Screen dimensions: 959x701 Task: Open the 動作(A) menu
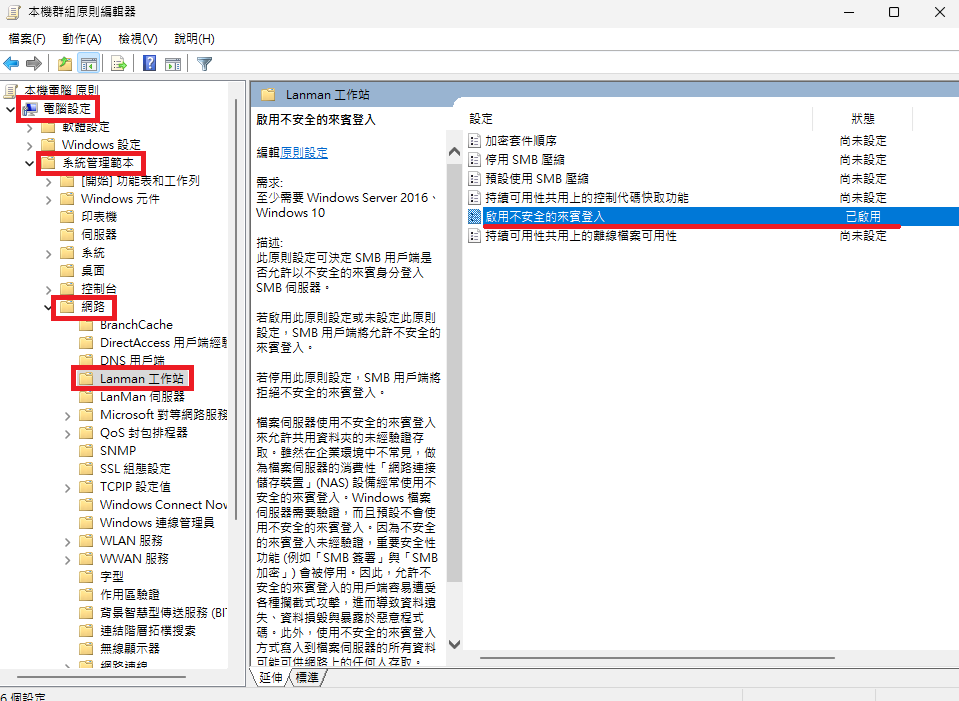[x=81, y=39]
